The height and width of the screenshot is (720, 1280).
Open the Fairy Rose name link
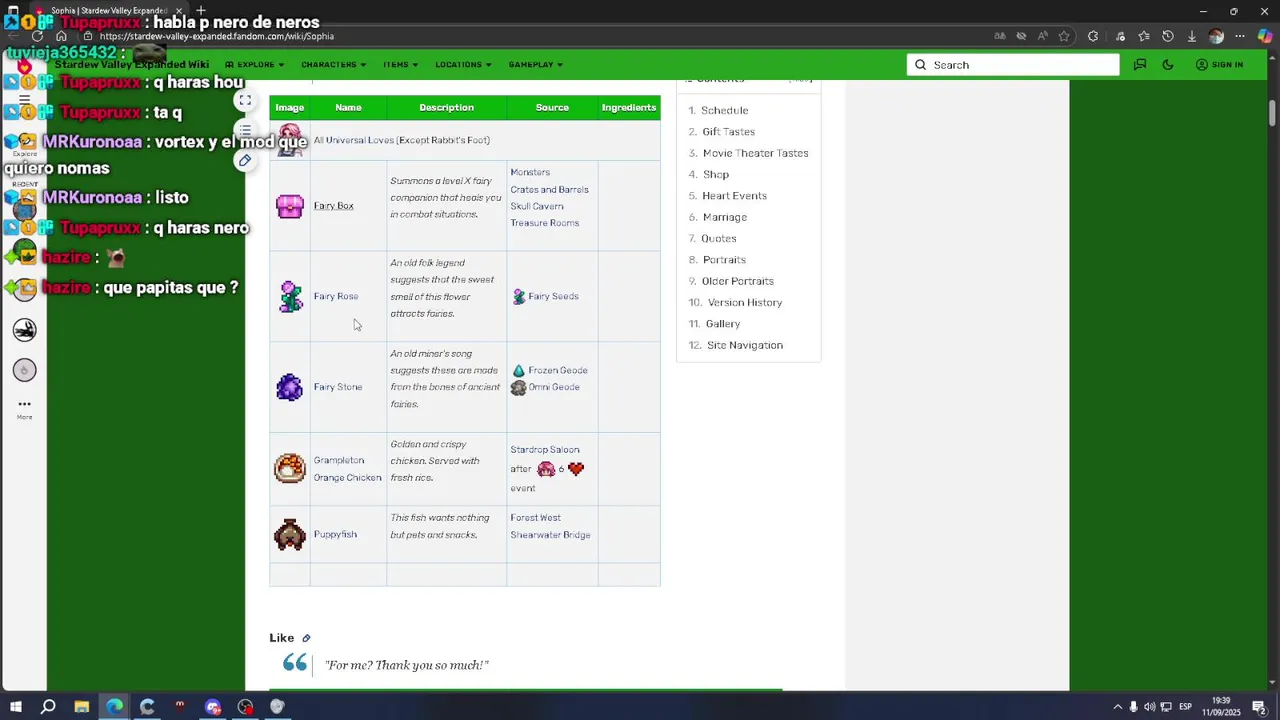click(x=336, y=297)
